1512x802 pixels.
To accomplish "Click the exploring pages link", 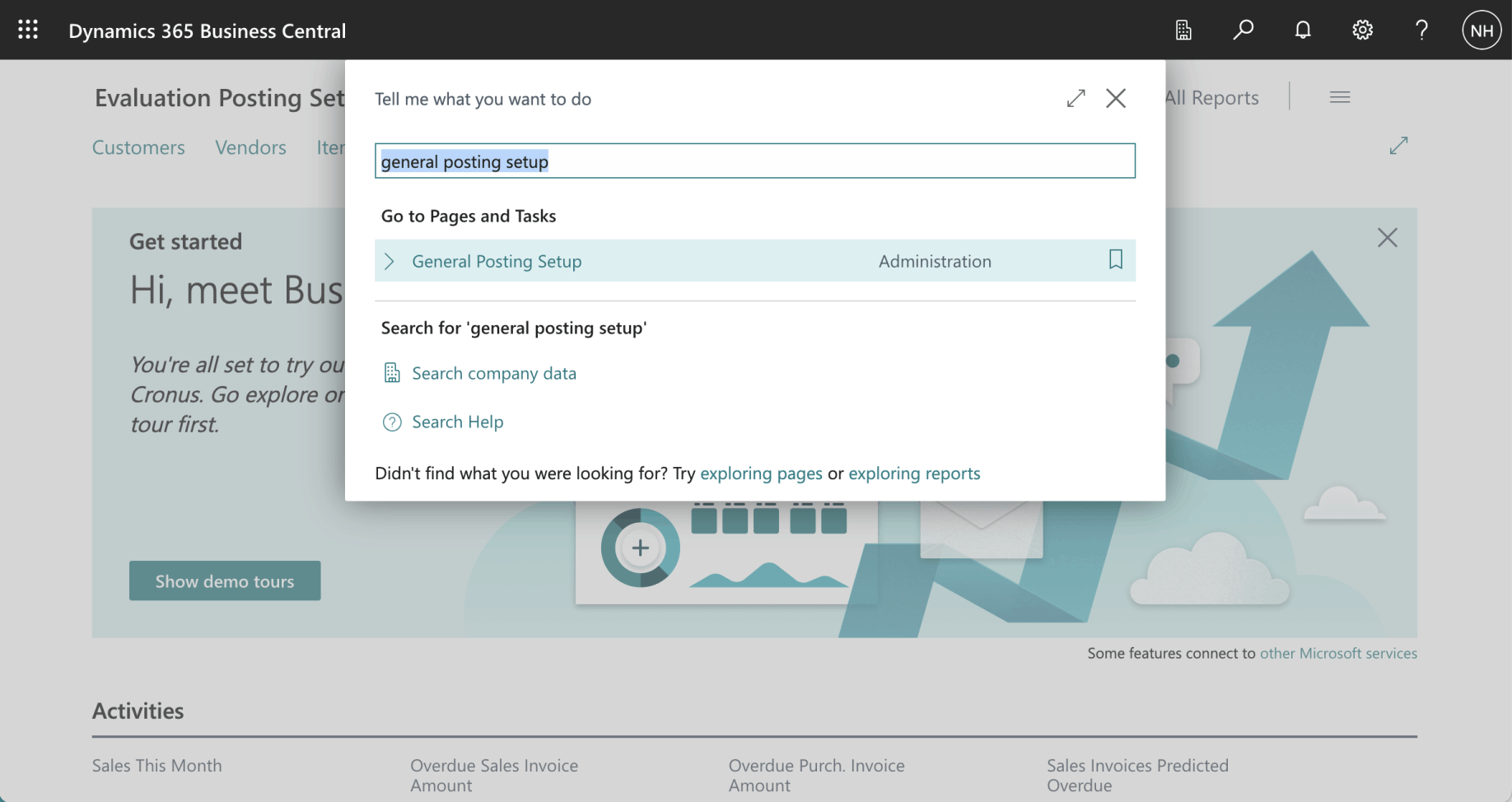I will 761,473.
